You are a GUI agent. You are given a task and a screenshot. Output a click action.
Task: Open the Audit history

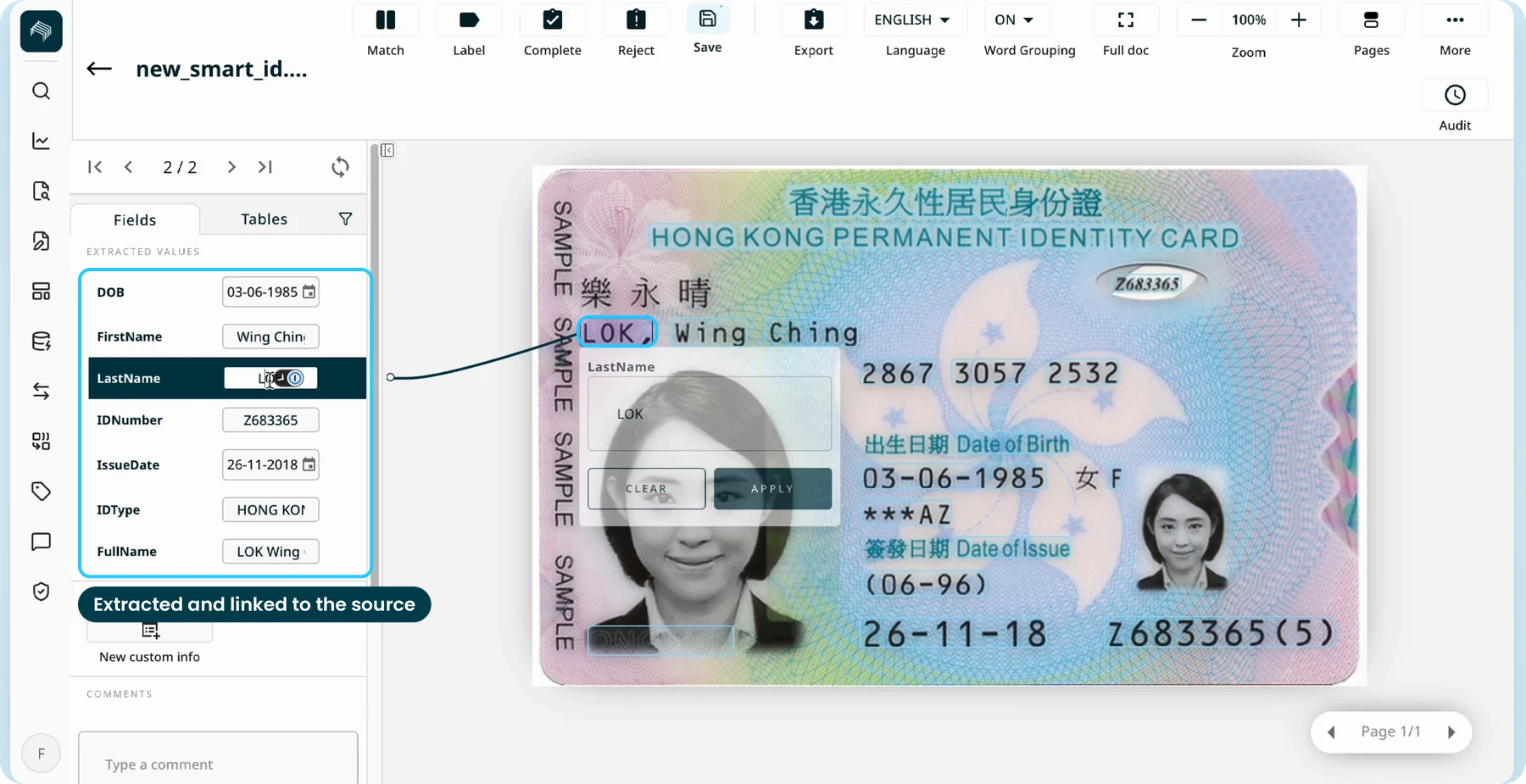[1455, 95]
